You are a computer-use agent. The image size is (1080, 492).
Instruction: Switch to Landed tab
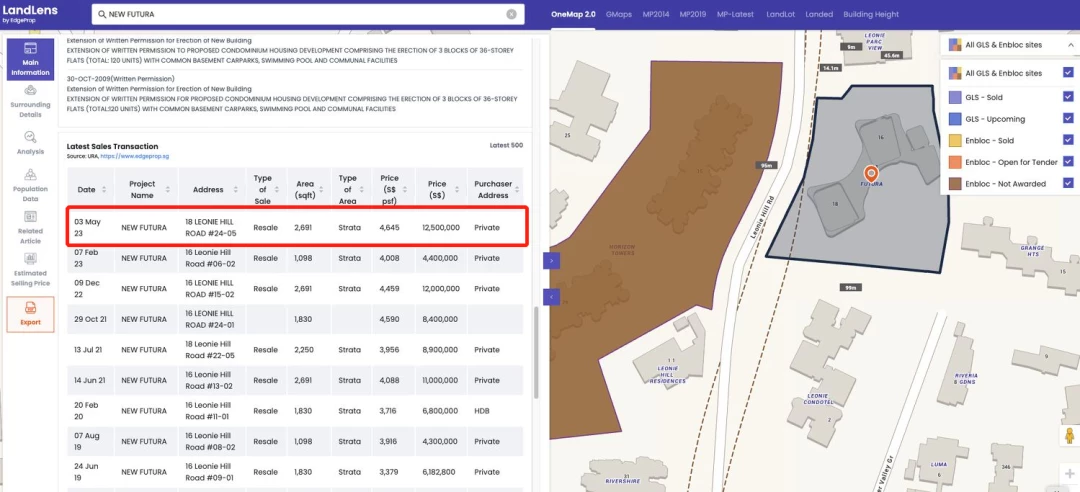pos(819,14)
